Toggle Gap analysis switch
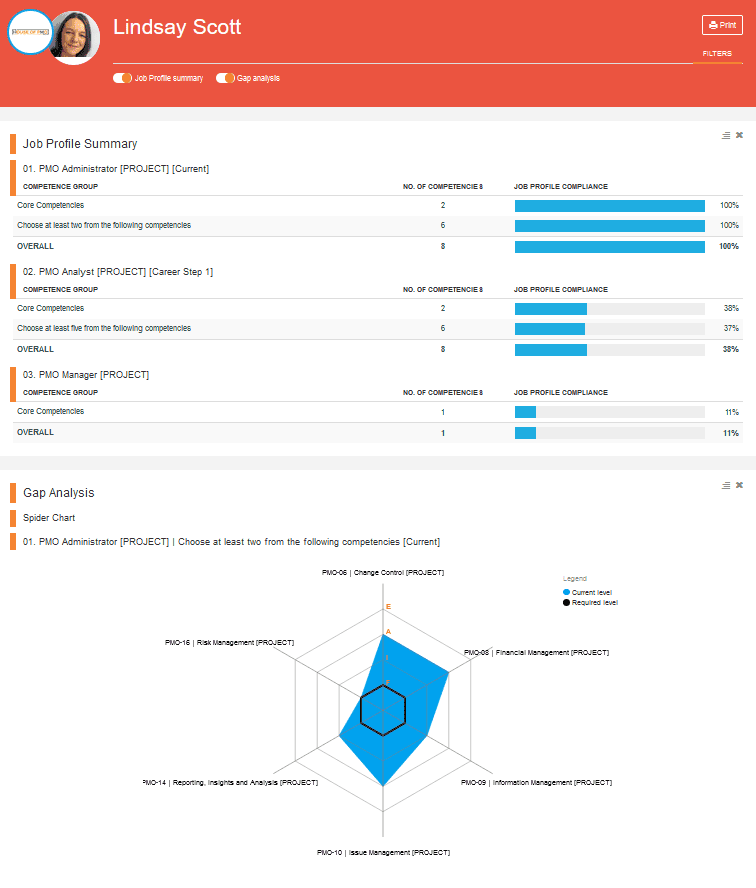This screenshot has height=888, width=756. 225,78
